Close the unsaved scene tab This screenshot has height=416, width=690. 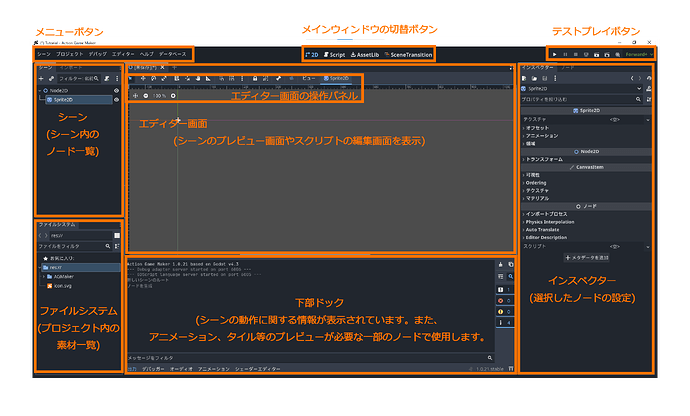pos(162,67)
